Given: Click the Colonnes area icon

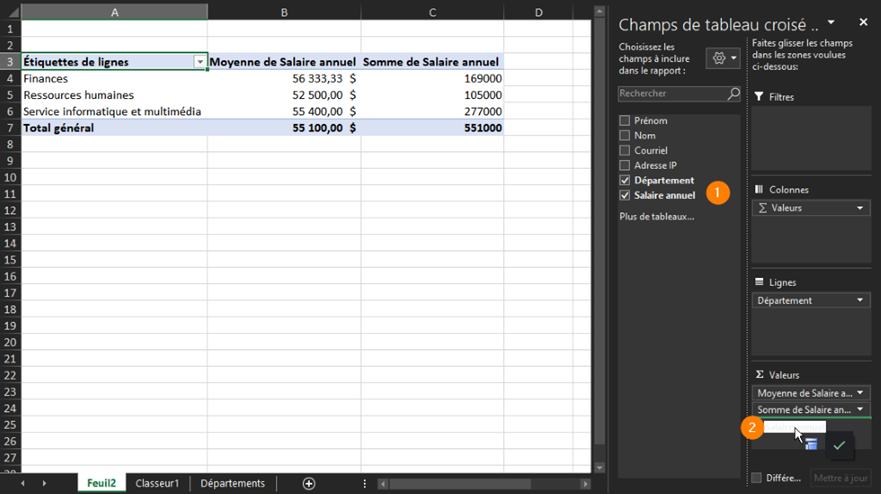Looking at the screenshot, I should [x=759, y=190].
